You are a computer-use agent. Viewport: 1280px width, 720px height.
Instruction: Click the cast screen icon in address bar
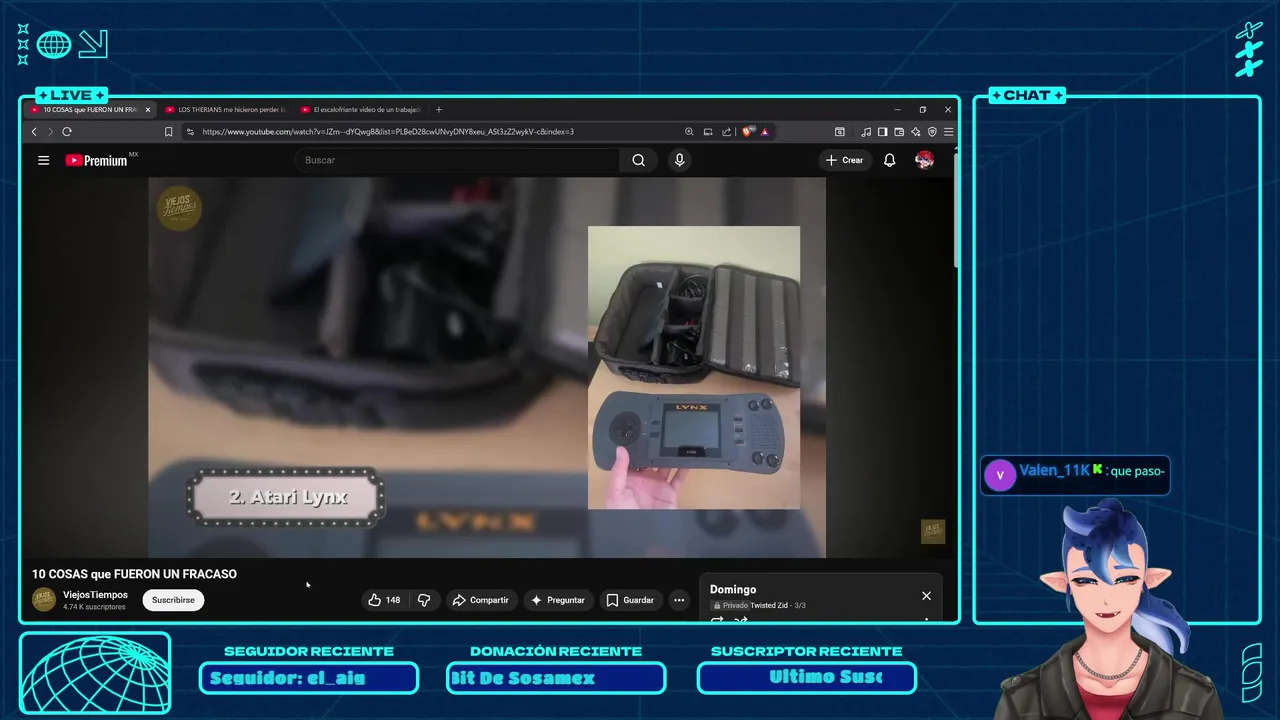pos(708,132)
